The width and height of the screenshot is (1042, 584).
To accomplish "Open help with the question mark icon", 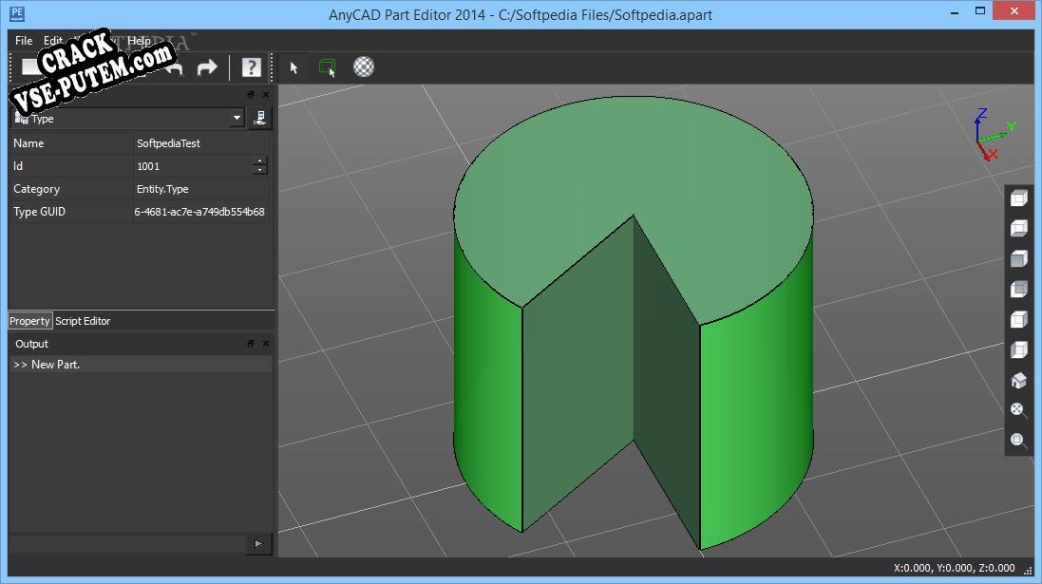I will (x=251, y=68).
